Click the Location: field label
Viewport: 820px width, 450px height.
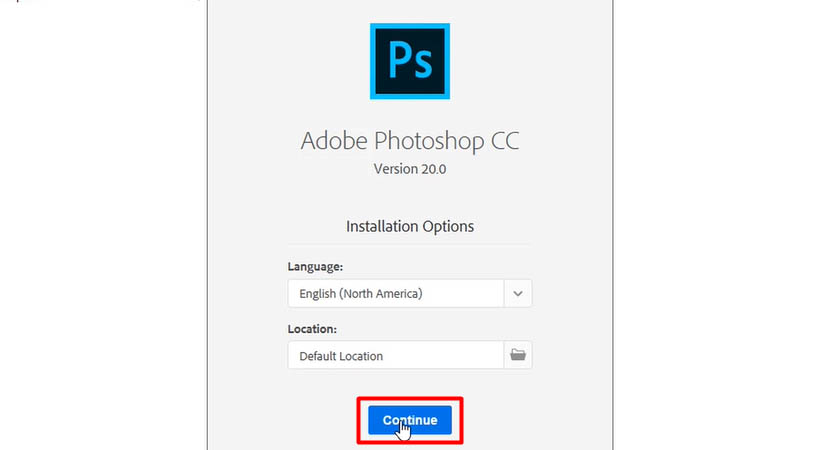click(x=312, y=328)
